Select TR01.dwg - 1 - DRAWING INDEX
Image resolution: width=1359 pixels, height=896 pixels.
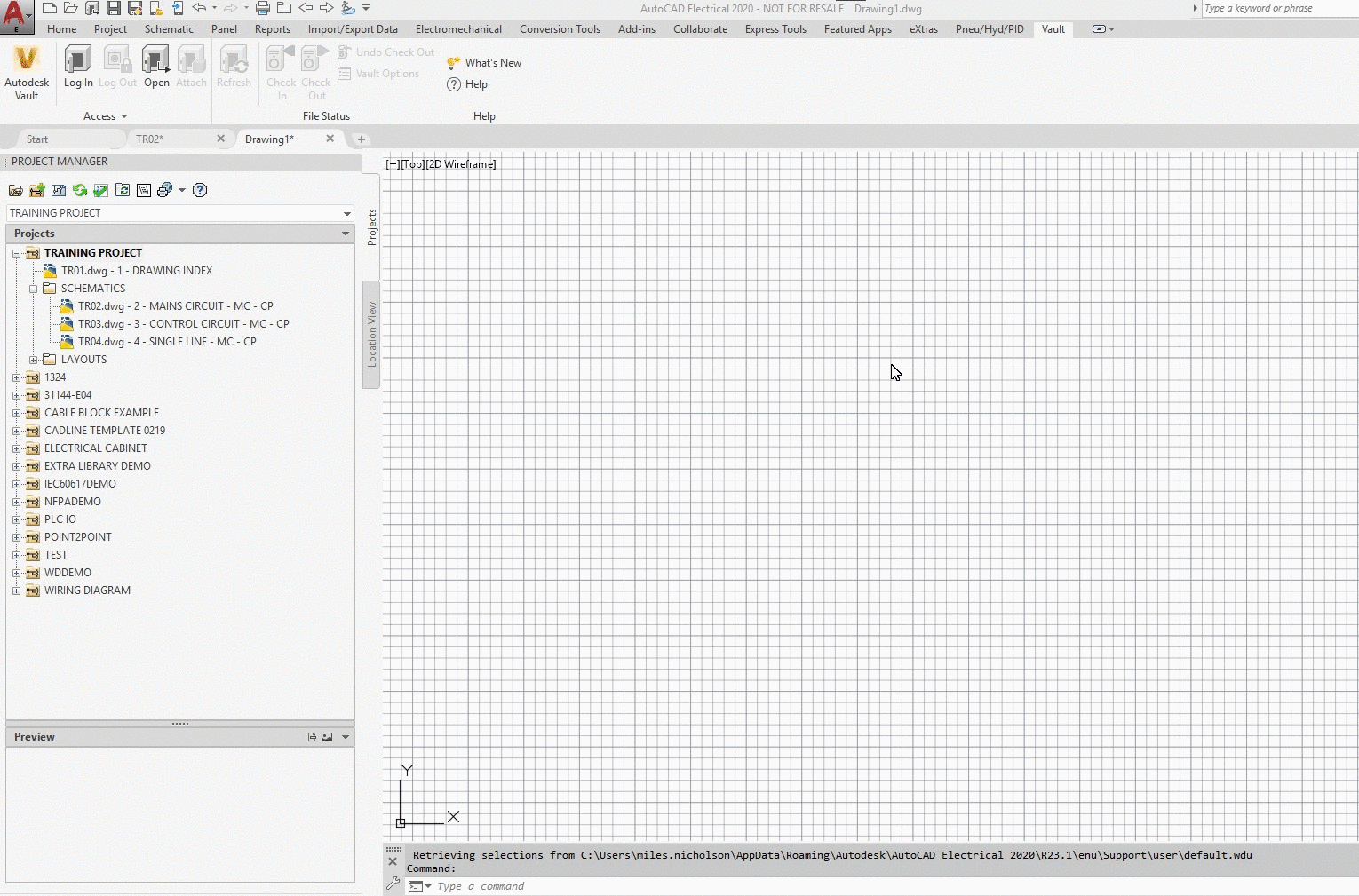137,271
